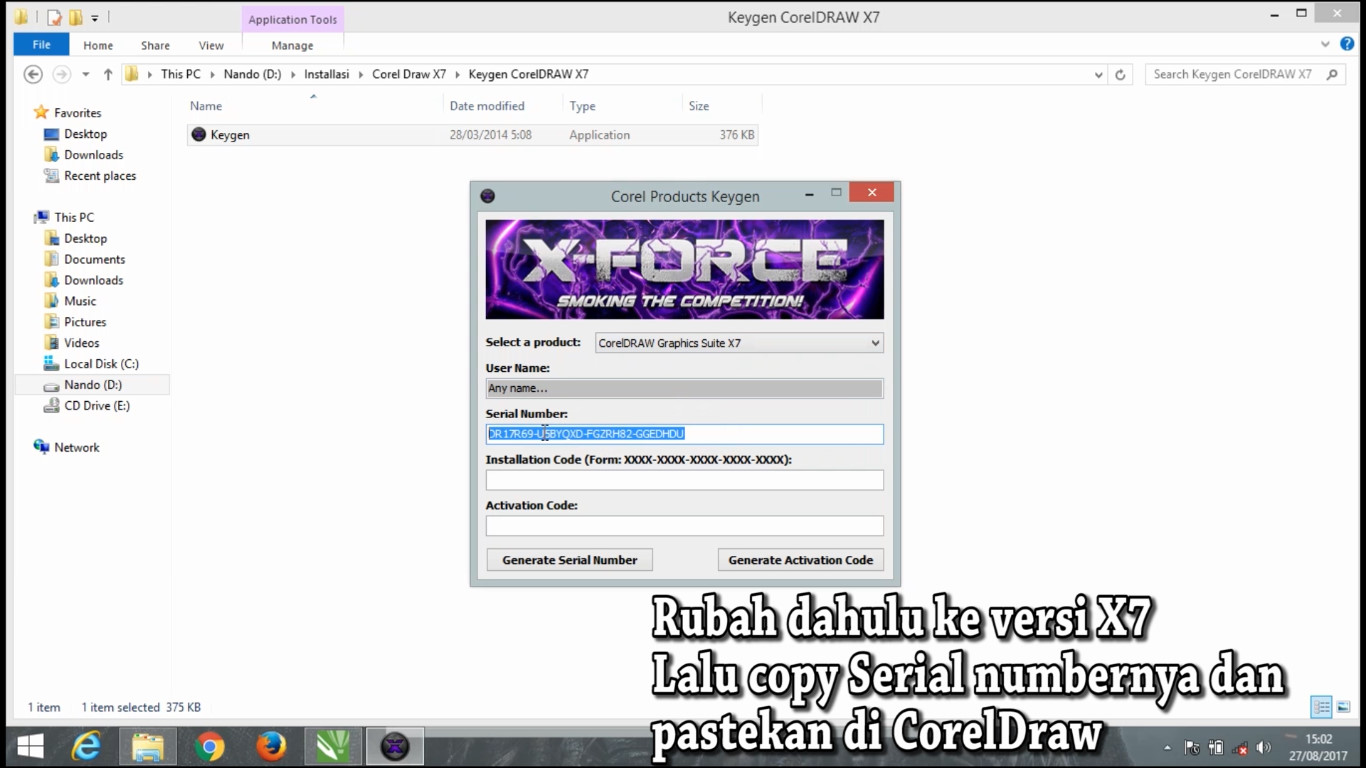Click the User Name field
Screen dimensions: 1366x768
pos(684,388)
